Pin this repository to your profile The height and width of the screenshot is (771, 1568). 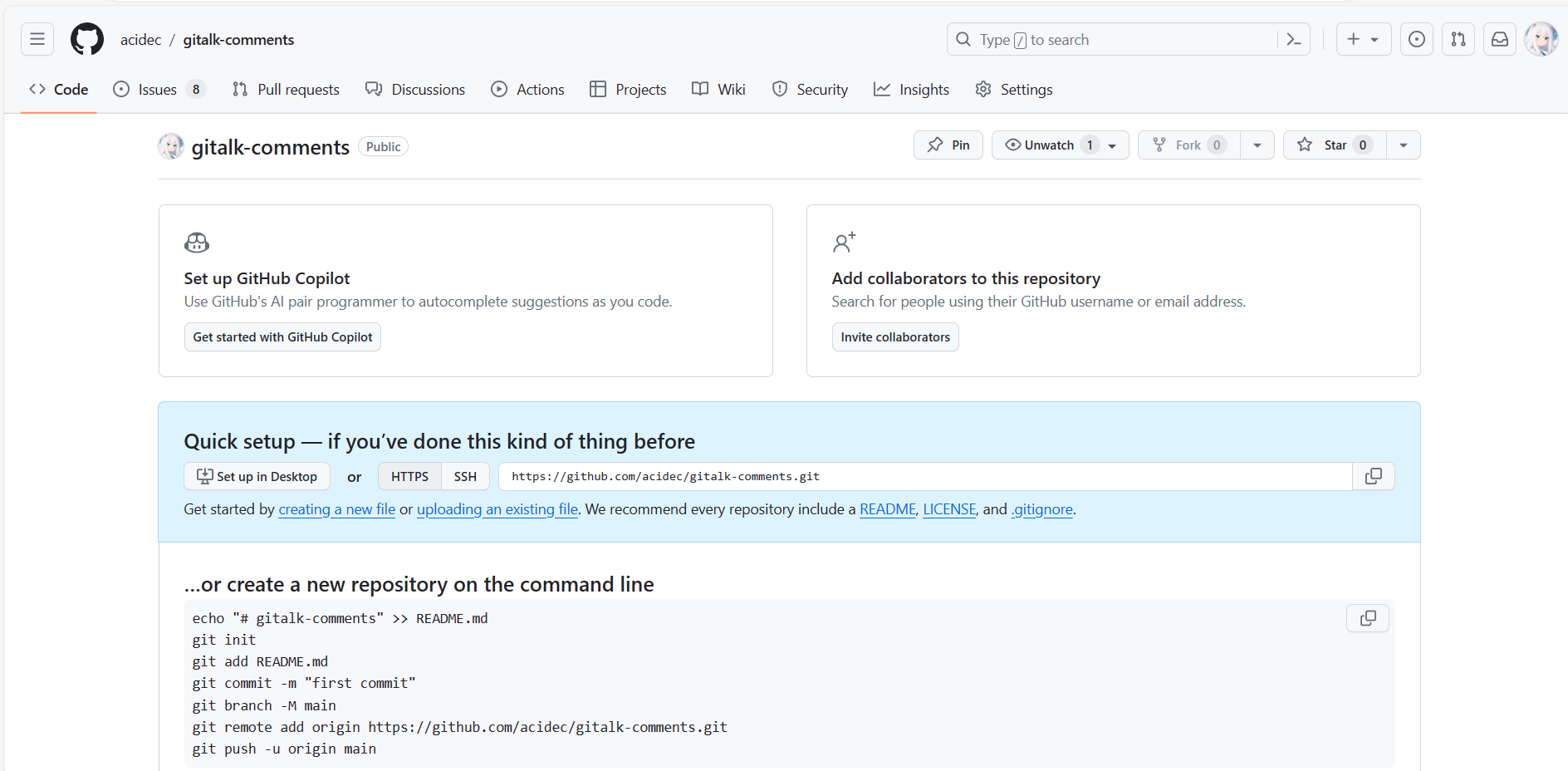click(948, 145)
